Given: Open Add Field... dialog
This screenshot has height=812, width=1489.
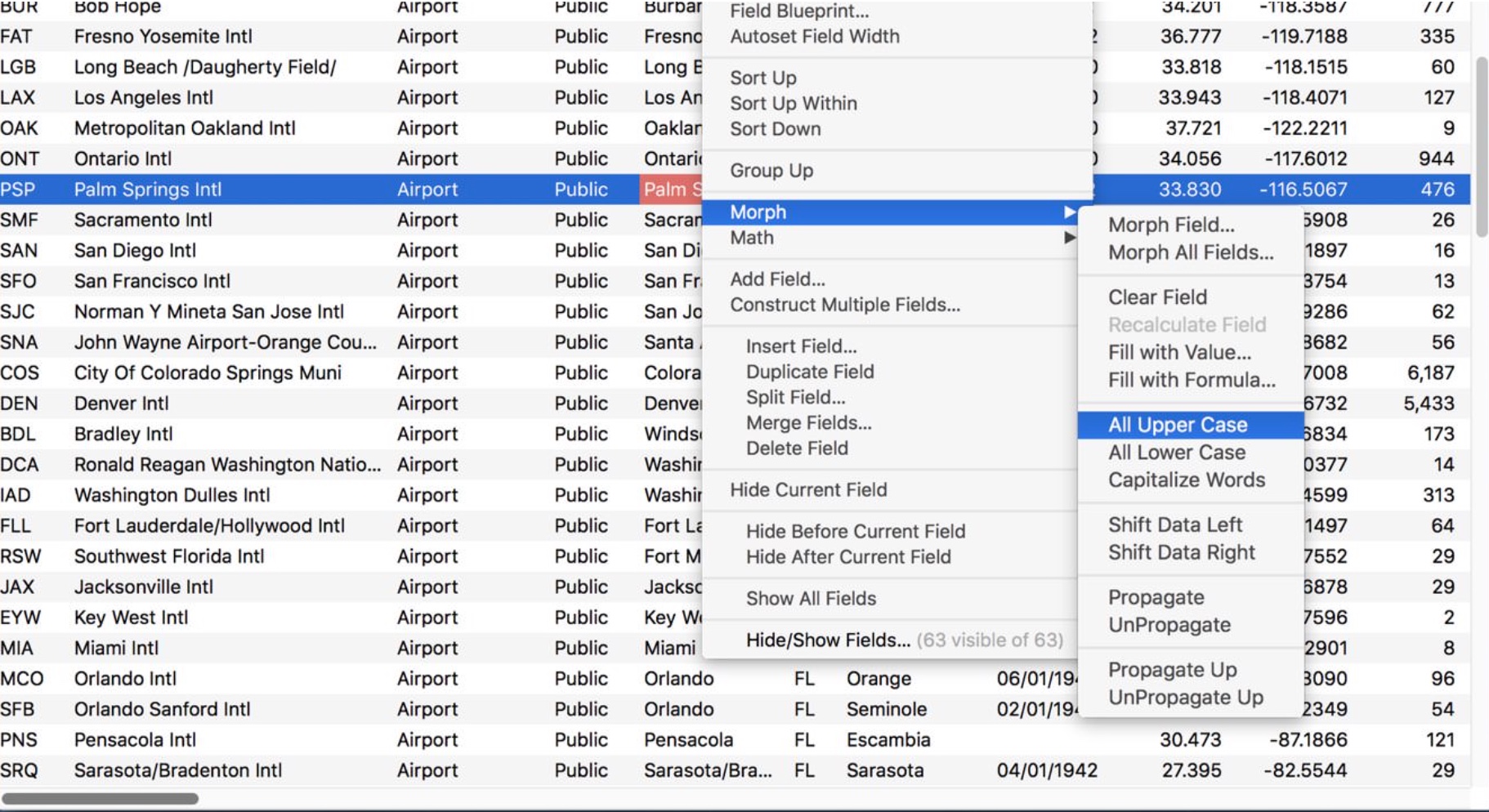Looking at the screenshot, I should (776, 279).
